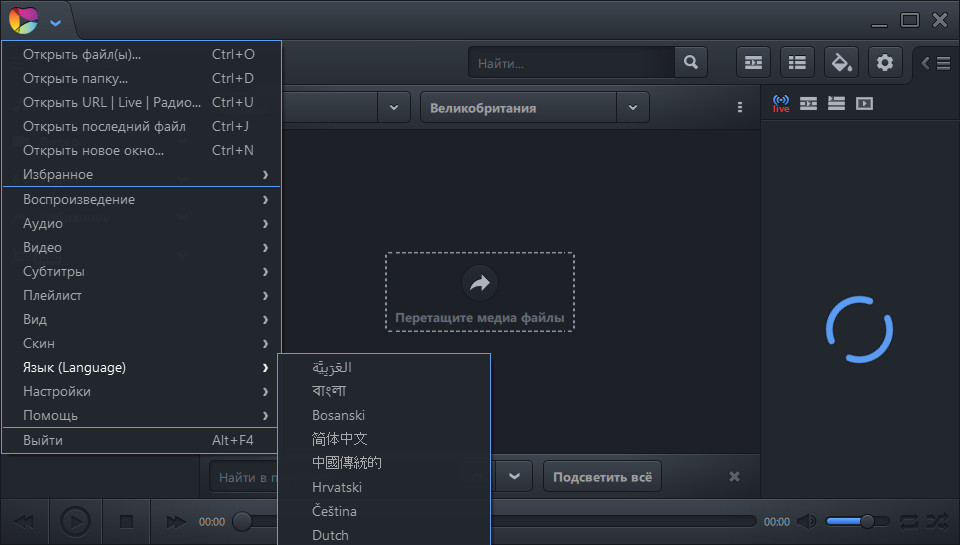Choose Выйти to exit player
Screen dimensions: 960x545
tap(141, 440)
